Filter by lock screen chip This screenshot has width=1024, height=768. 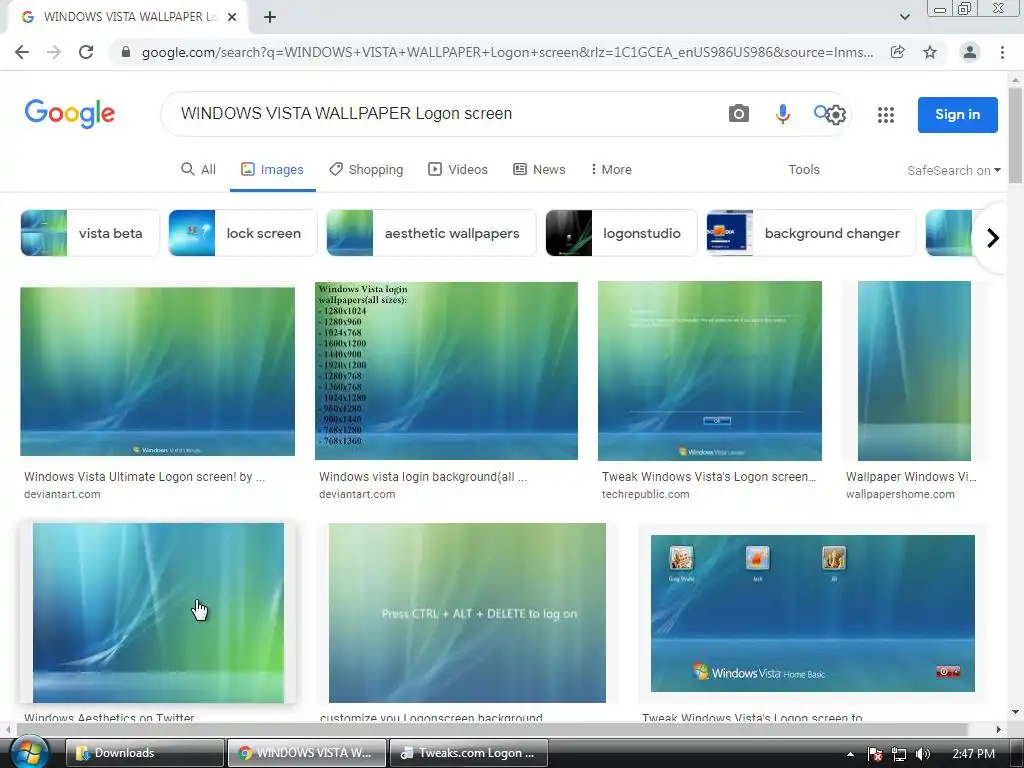pos(242,233)
